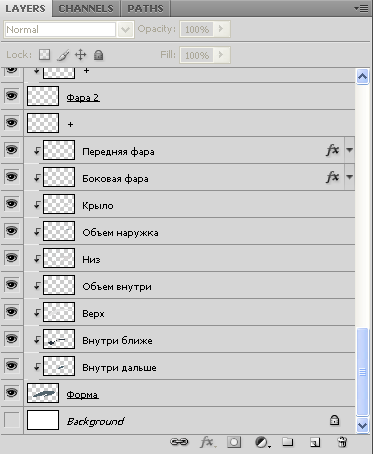Show the Background layer
373x454 pixels.
point(12,420)
